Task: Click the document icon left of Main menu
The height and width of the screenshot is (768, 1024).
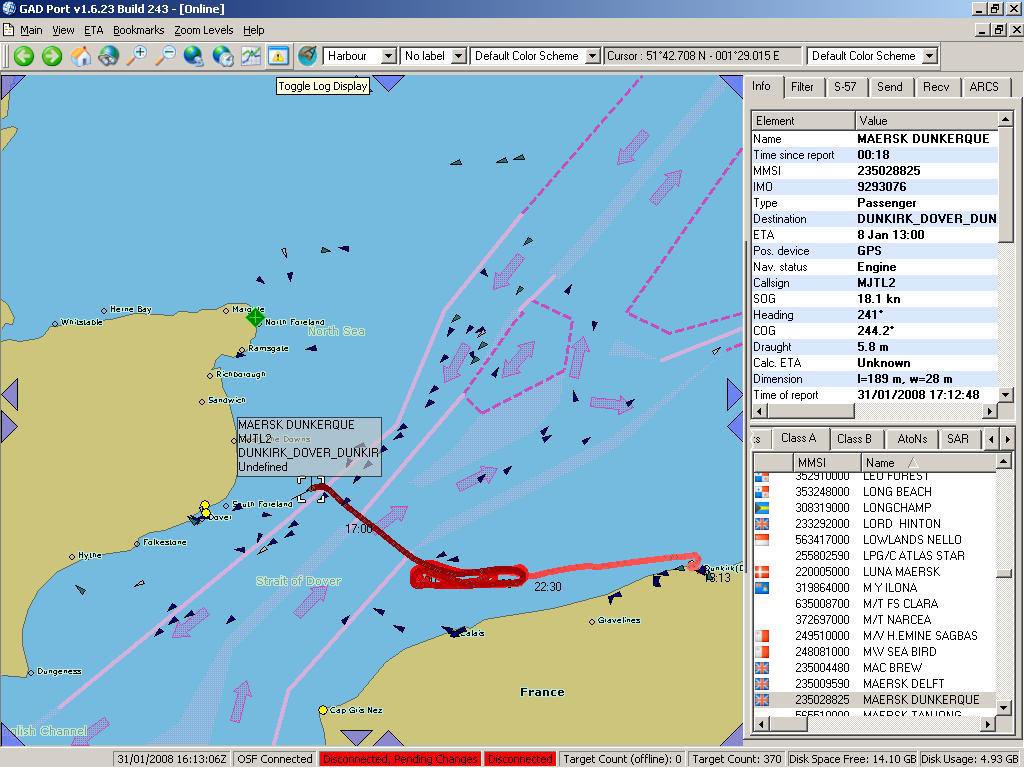Action: [8, 30]
